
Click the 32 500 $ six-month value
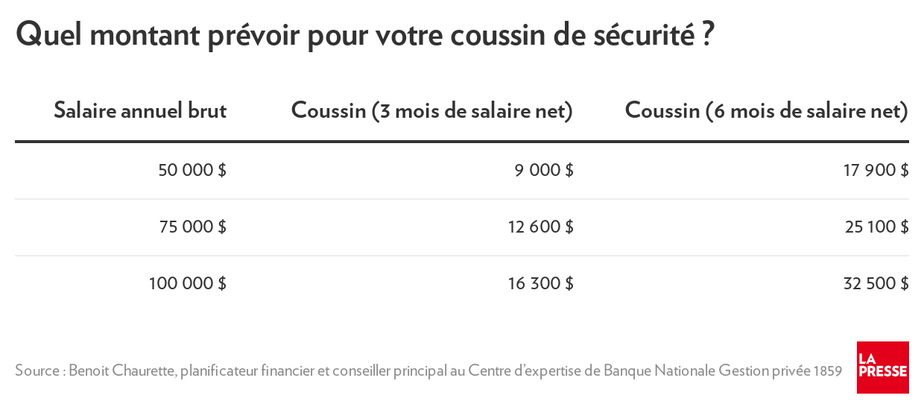click(x=876, y=283)
